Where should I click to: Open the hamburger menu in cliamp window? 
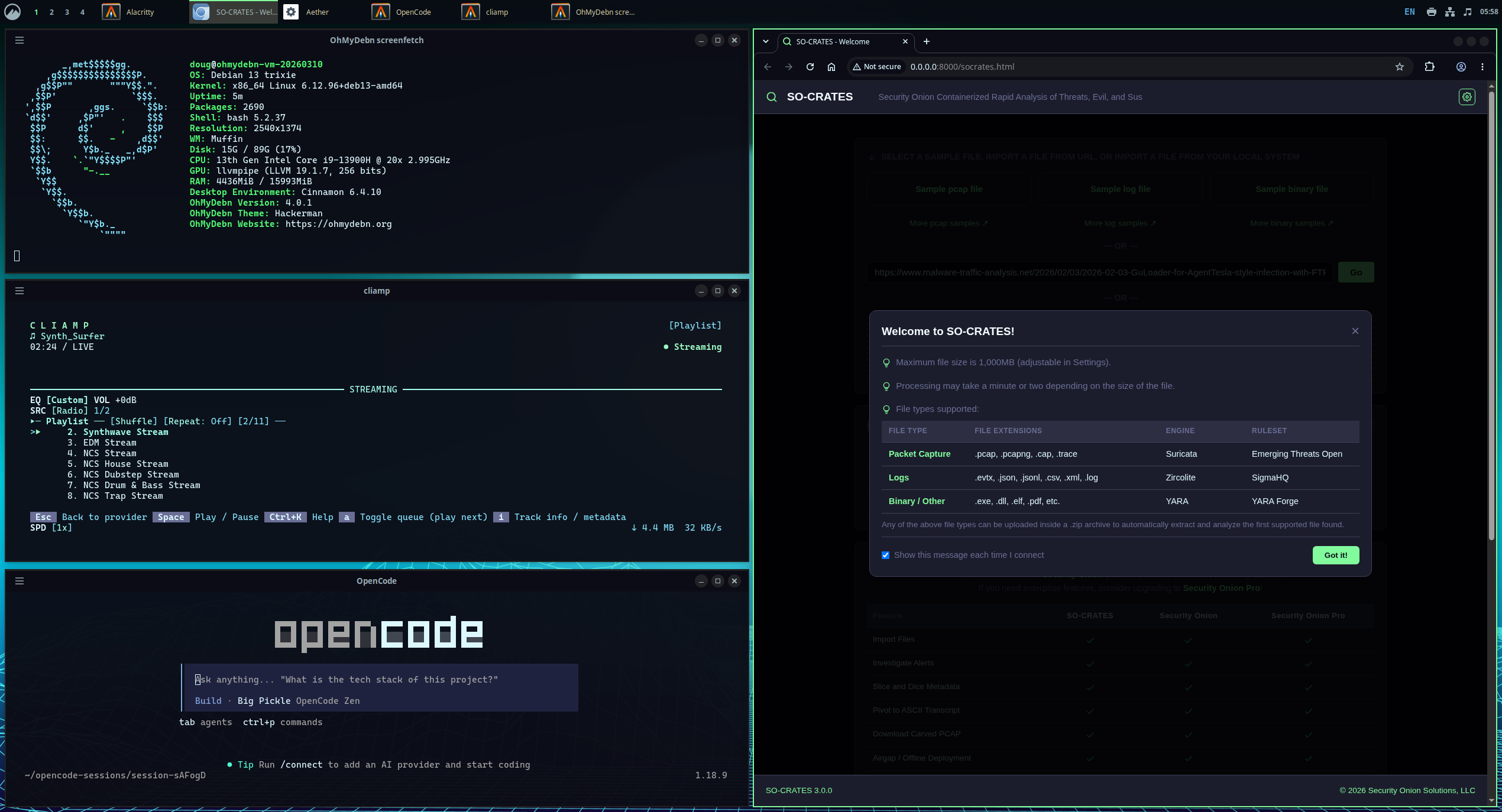click(x=20, y=291)
